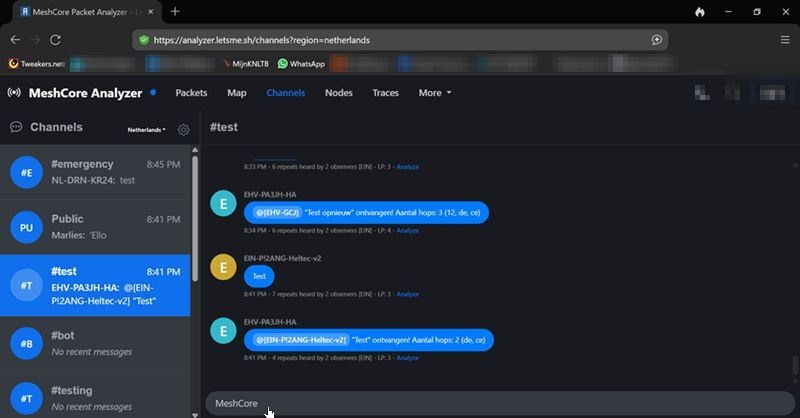Open the Map page
This screenshot has width=800, height=418.
[x=237, y=93]
